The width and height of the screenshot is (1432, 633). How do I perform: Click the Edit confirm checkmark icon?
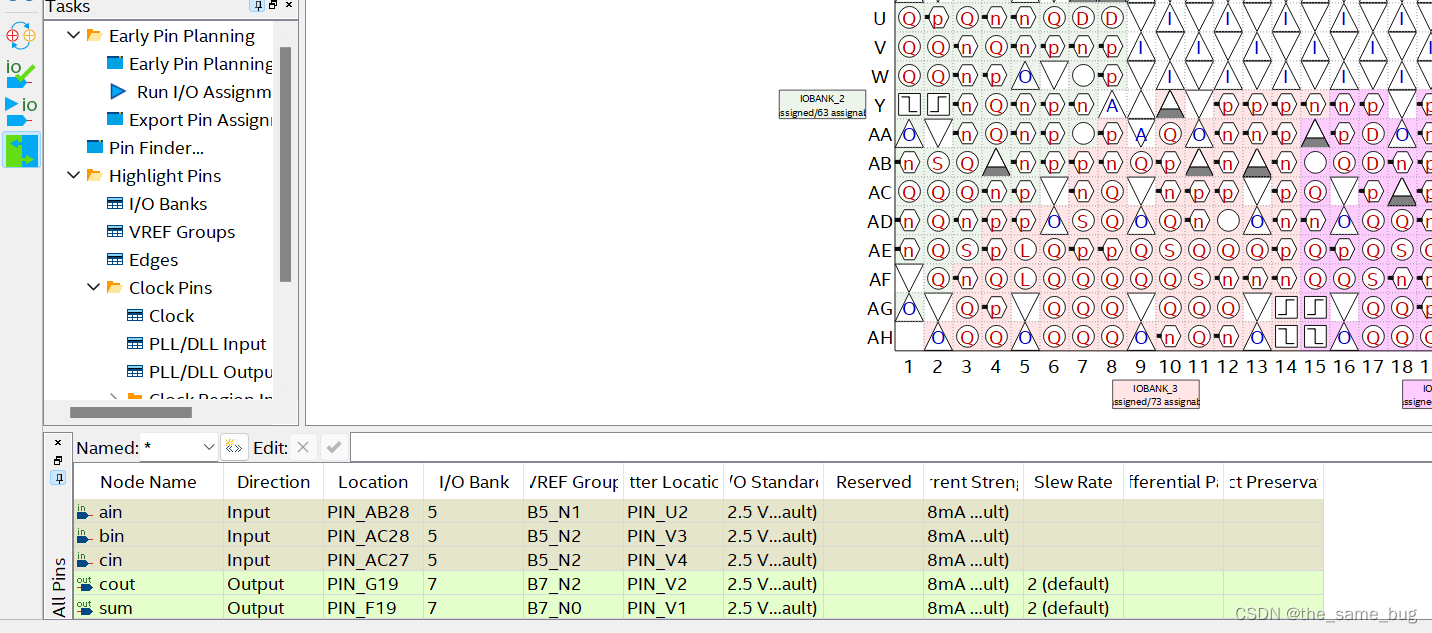pos(334,447)
